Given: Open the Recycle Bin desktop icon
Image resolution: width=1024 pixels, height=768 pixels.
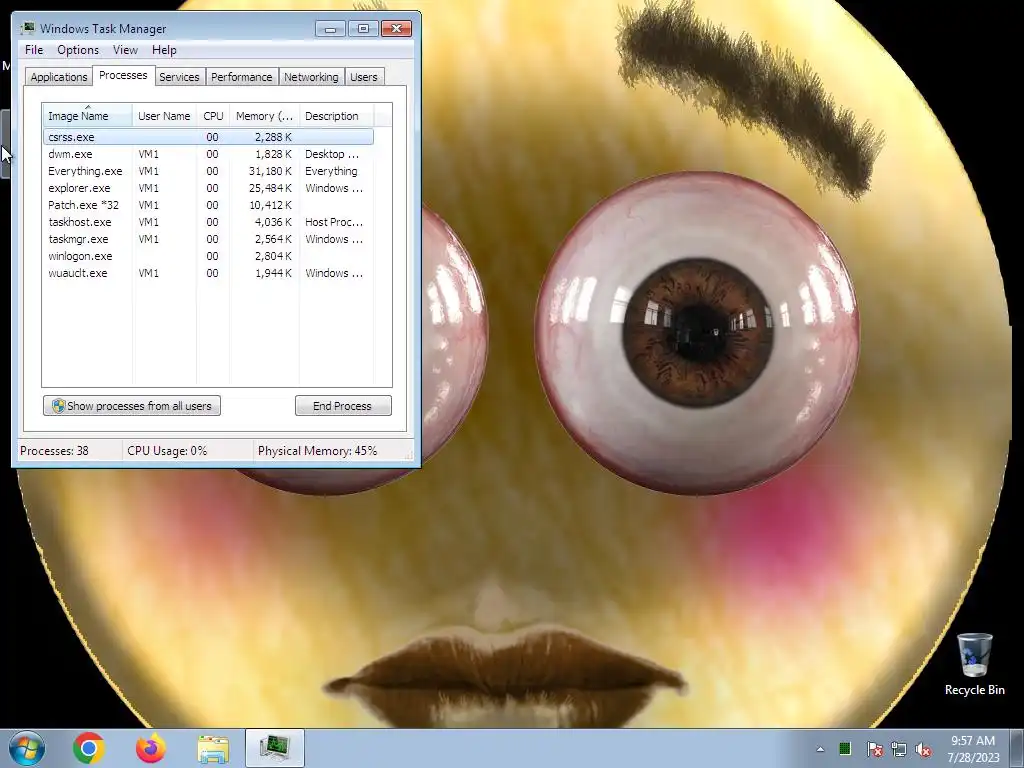Looking at the screenshot, I should click(974, 664).
